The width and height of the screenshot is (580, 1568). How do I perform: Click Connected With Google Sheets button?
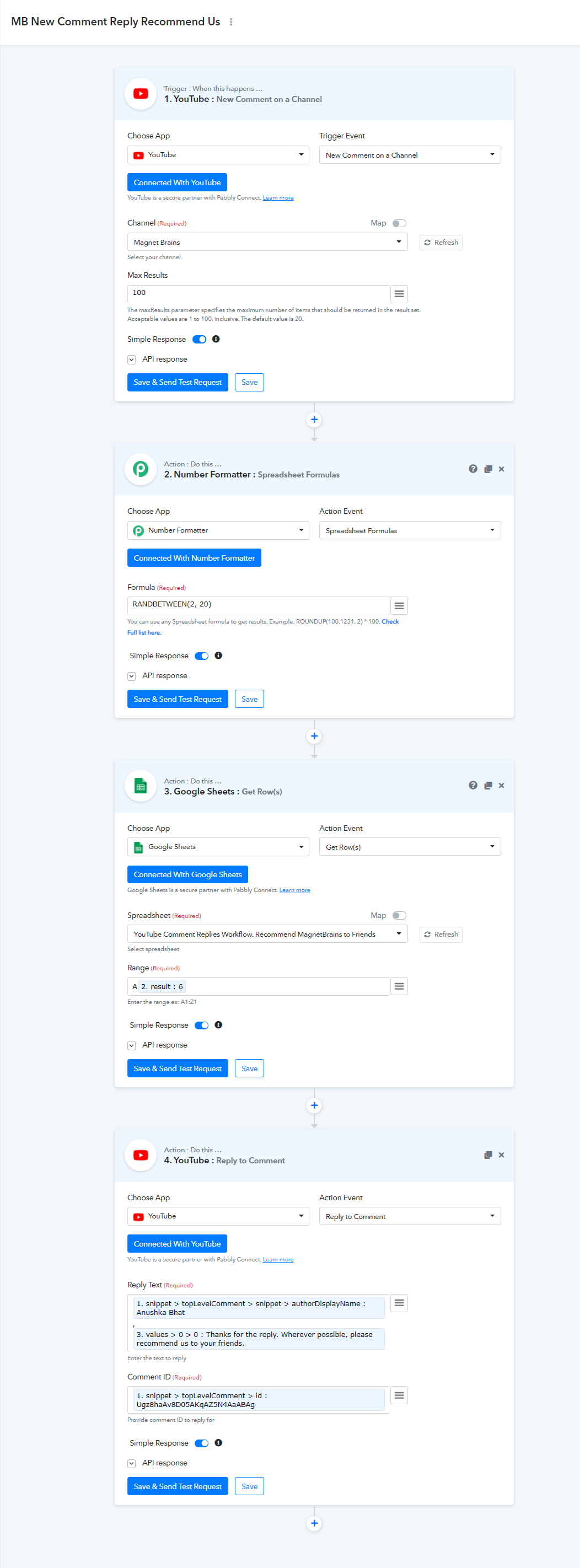click(x=187, y=875)
